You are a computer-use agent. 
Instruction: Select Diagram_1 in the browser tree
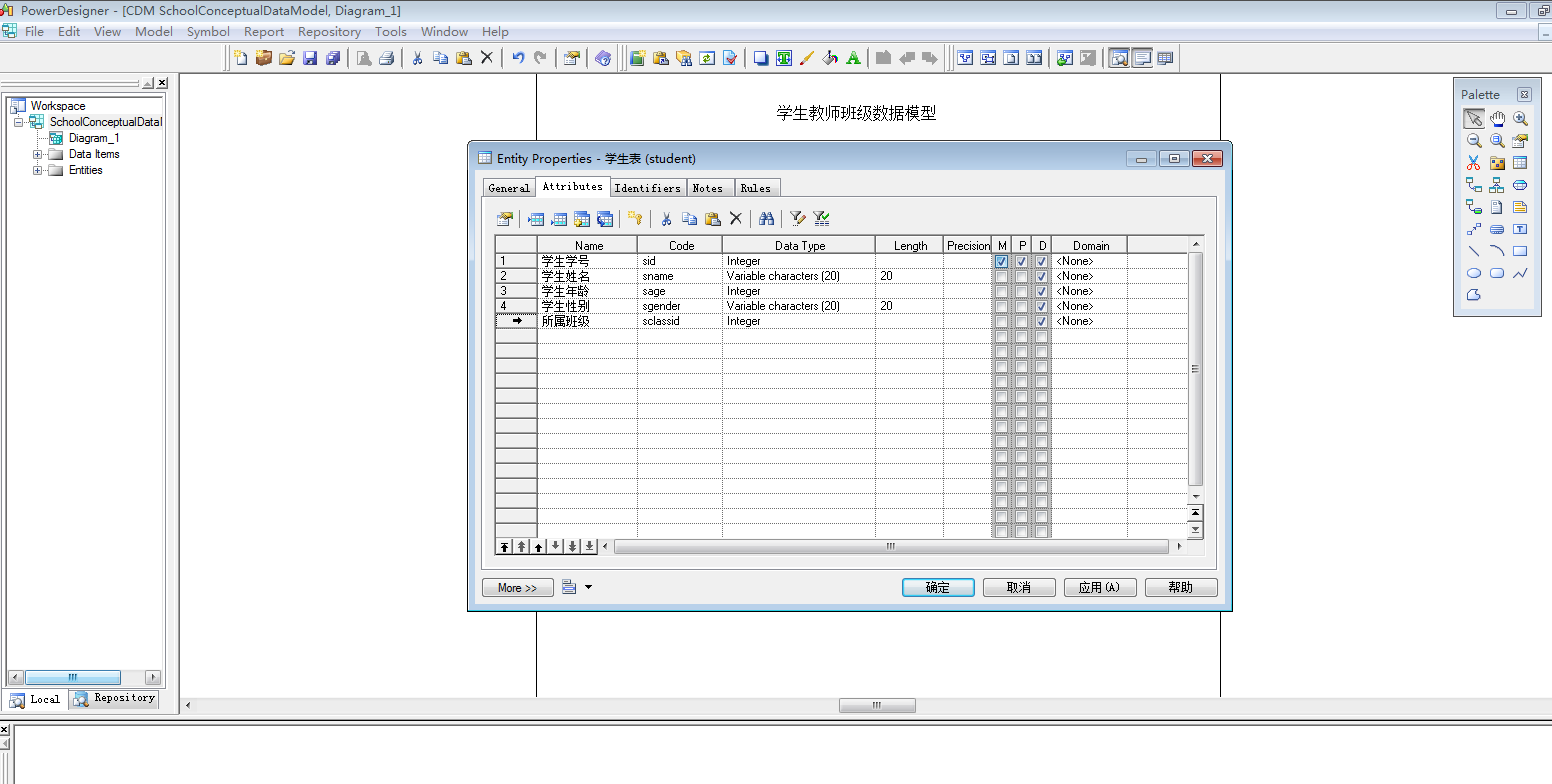(x=94, y=138)
